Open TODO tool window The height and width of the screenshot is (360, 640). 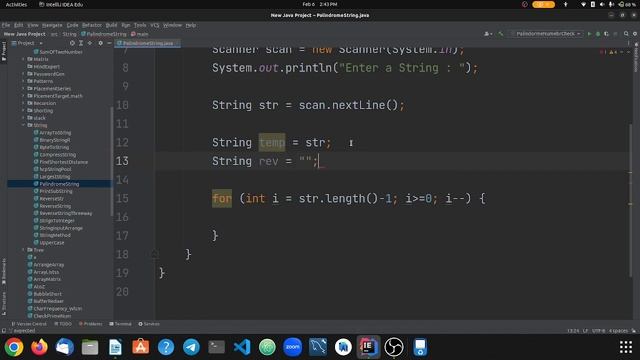click(63, 324)
